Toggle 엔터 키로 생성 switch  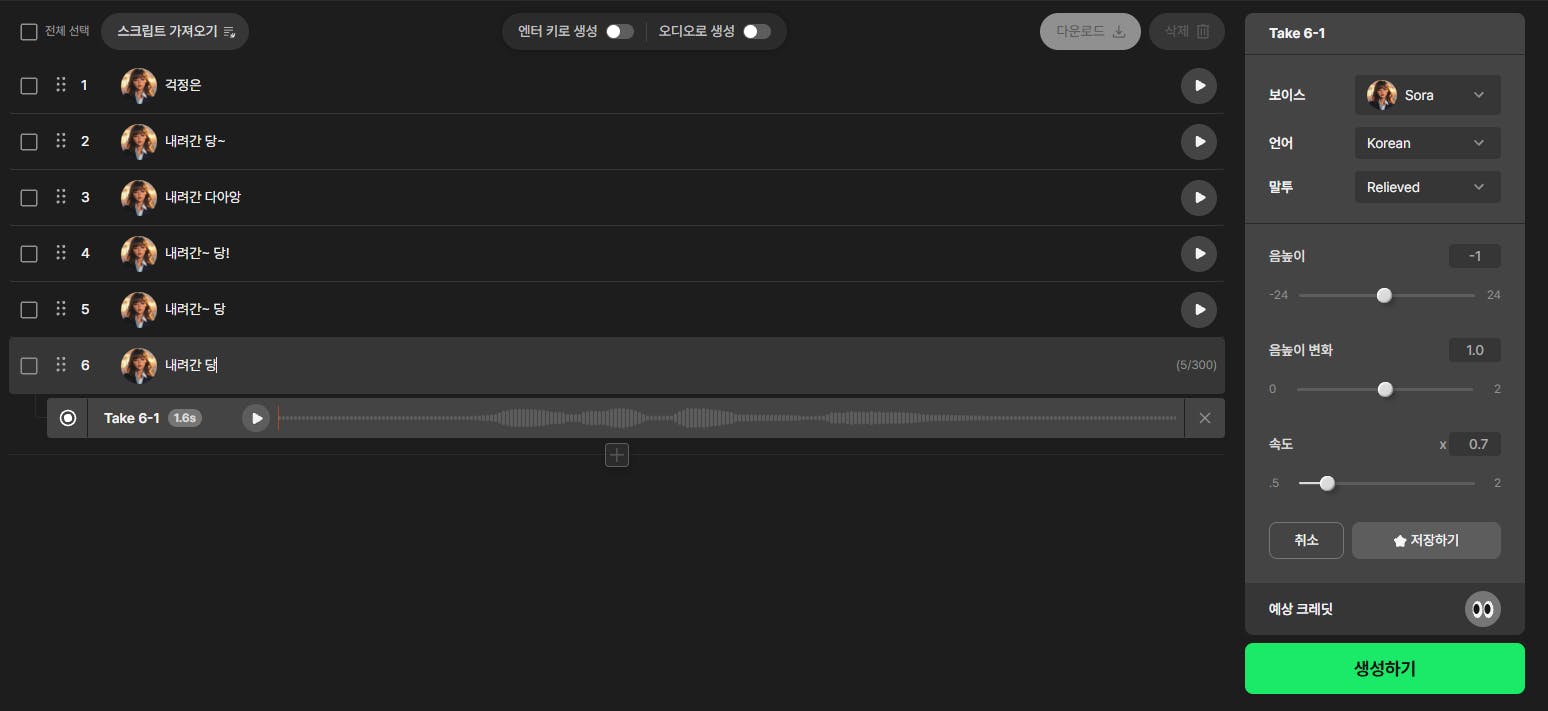[620, 31]
